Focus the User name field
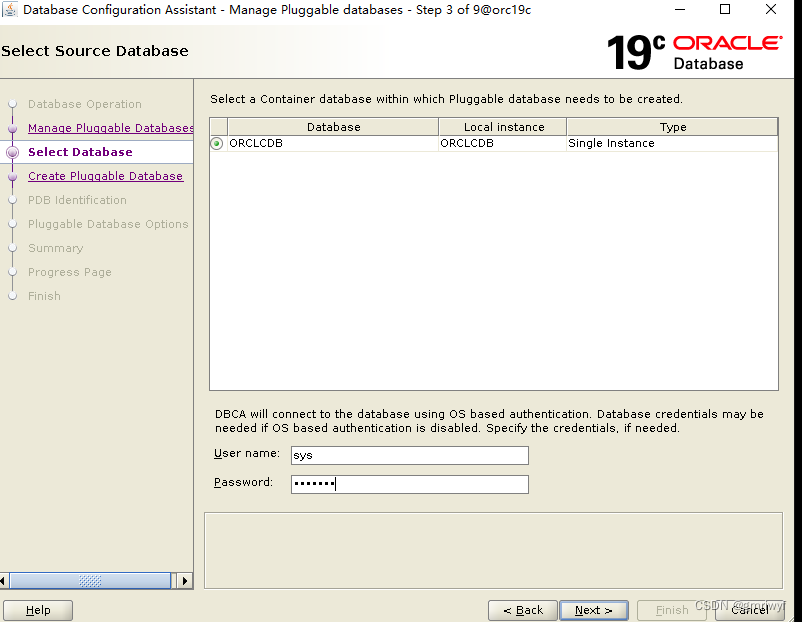Viewport: 802px width, 622px height. [410, 455]
